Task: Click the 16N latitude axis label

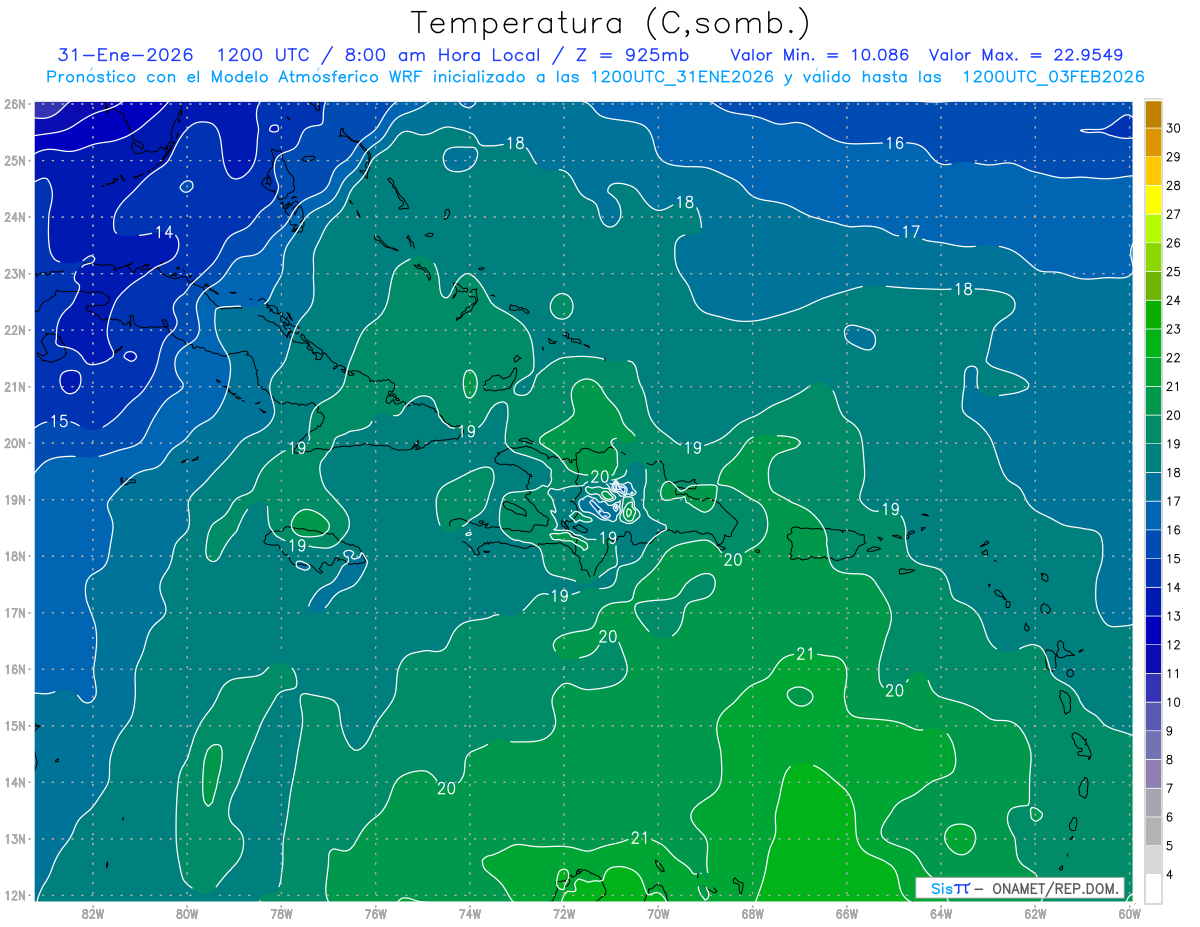Action: (14, 669)
